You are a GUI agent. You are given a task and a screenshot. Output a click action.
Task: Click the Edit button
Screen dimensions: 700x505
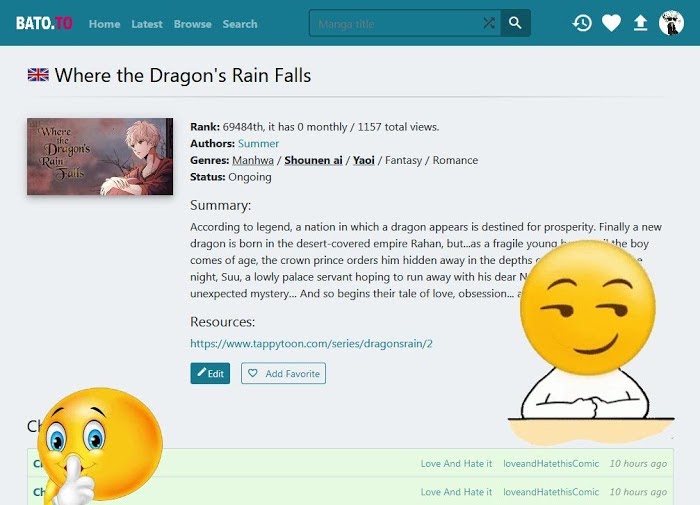(210, 373)
